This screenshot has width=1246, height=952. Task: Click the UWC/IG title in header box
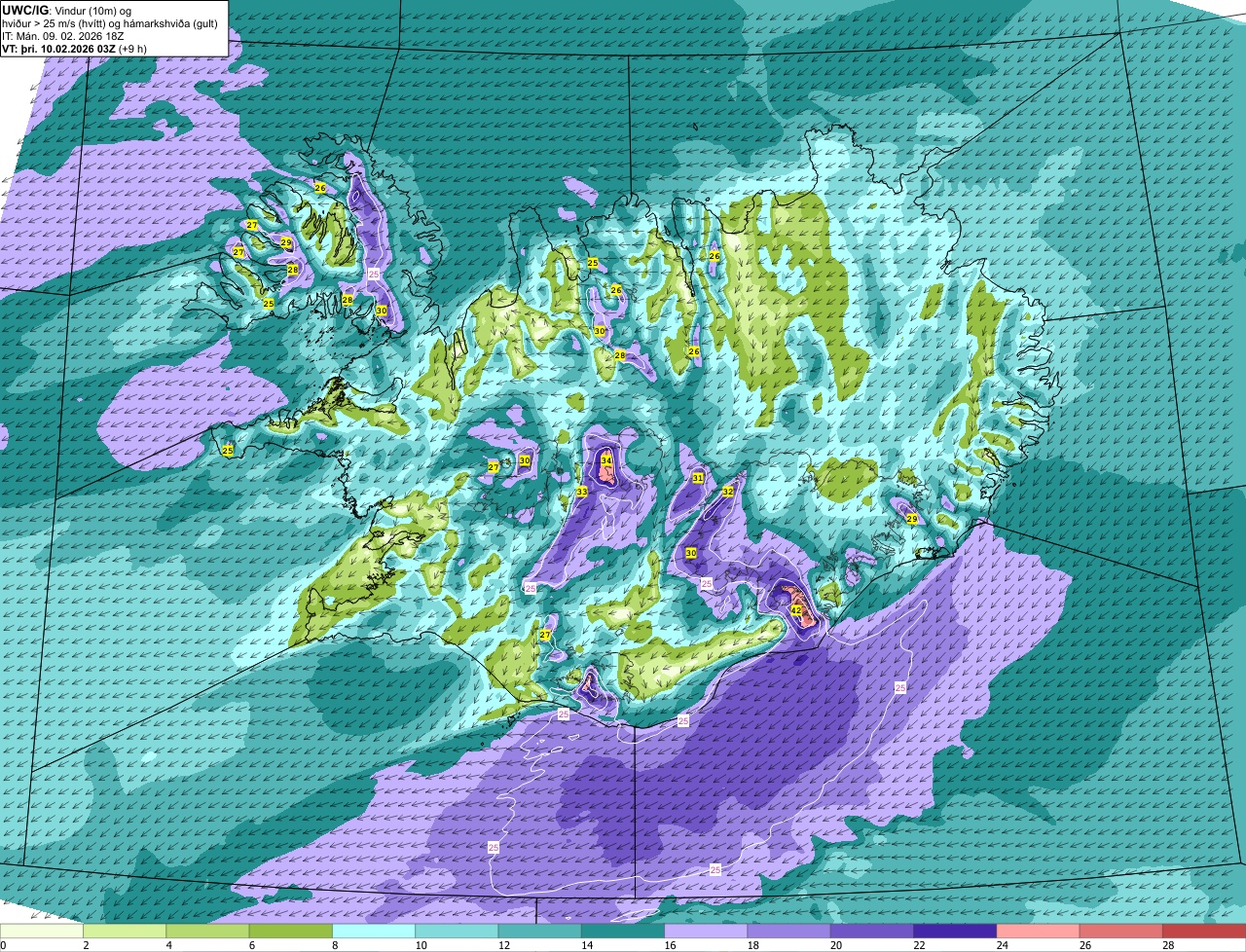23,10
